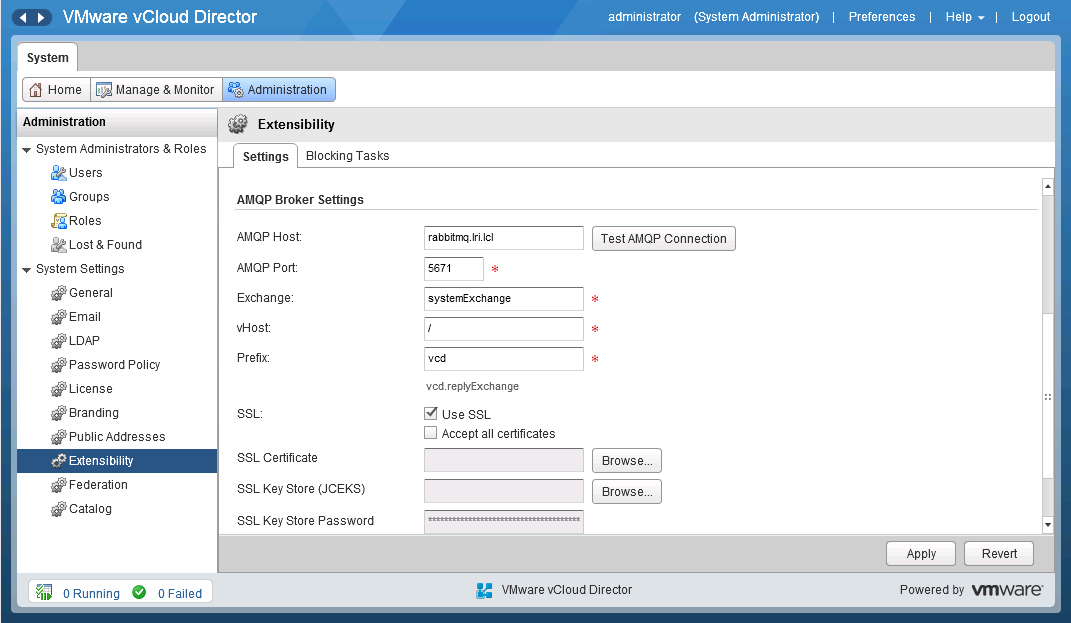The image size is (1071, 623).
Task: Click the Extensibility header gear icon
Action: (x=238, y=124)
